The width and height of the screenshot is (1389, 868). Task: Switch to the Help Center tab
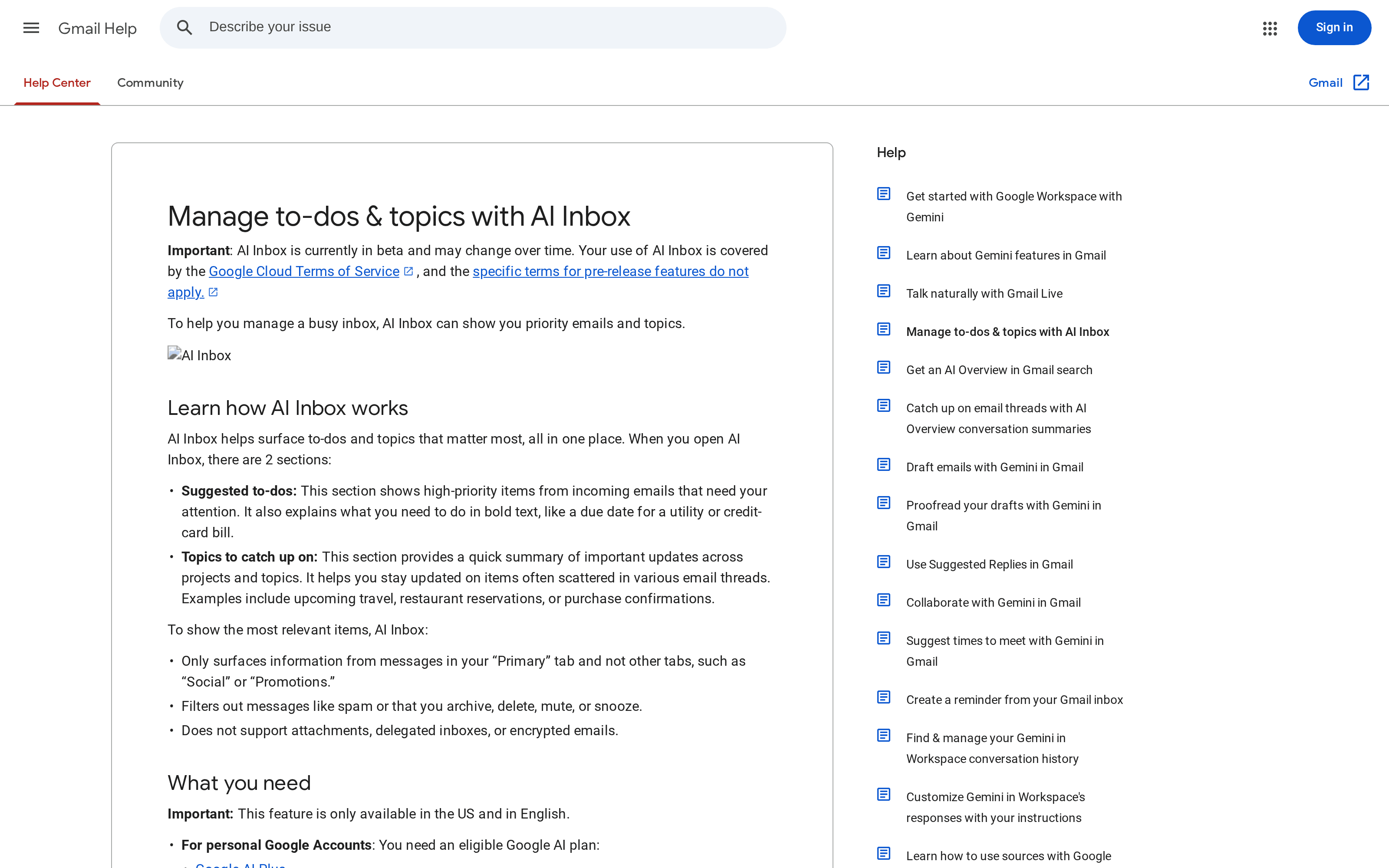[57, 82]
